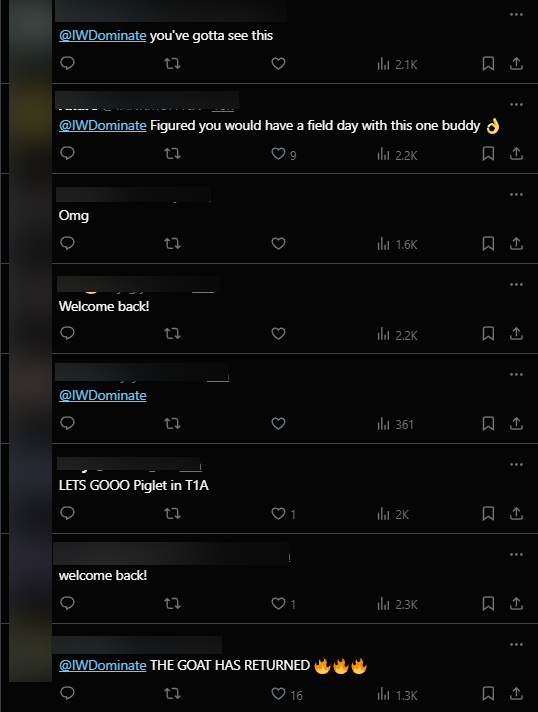This screenshot has height=712, width=538.
Task: Repost the "Figured you would have a field day" tweet
Action: (x=173, y=153)
